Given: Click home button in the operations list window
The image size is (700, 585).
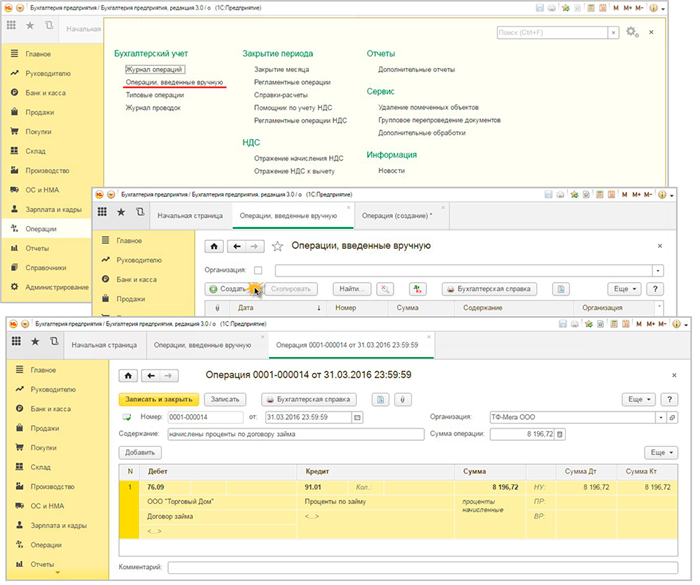Looking at the screenshot, I should pyautogui.click(x=214, y=246).
